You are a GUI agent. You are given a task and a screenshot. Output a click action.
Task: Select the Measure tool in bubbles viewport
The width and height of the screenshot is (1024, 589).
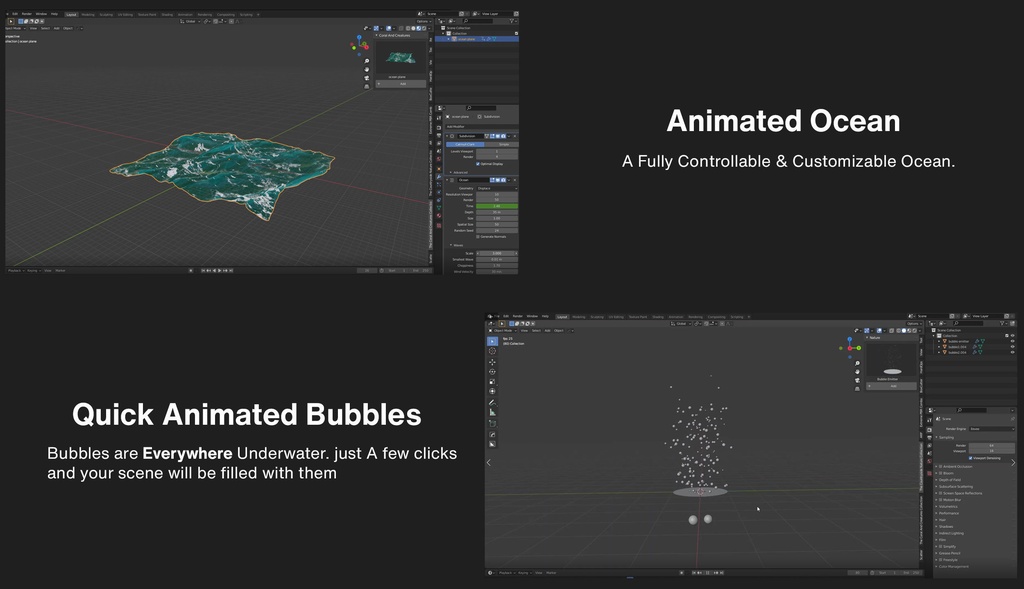tap(492, 412)
